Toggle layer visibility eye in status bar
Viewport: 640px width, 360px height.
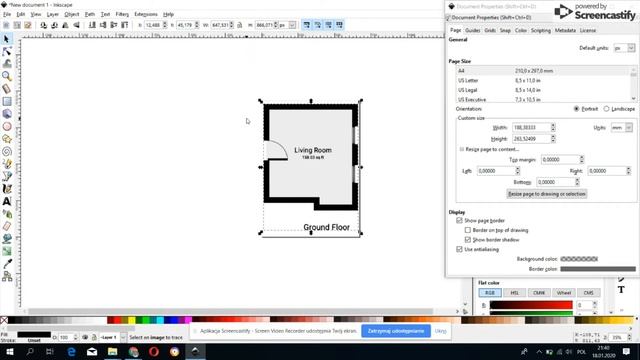[85, 338]
